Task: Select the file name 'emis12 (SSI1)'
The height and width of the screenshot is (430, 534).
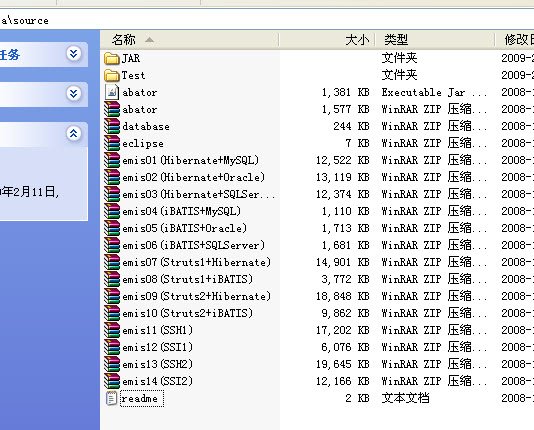Action: tap(158, 348)
